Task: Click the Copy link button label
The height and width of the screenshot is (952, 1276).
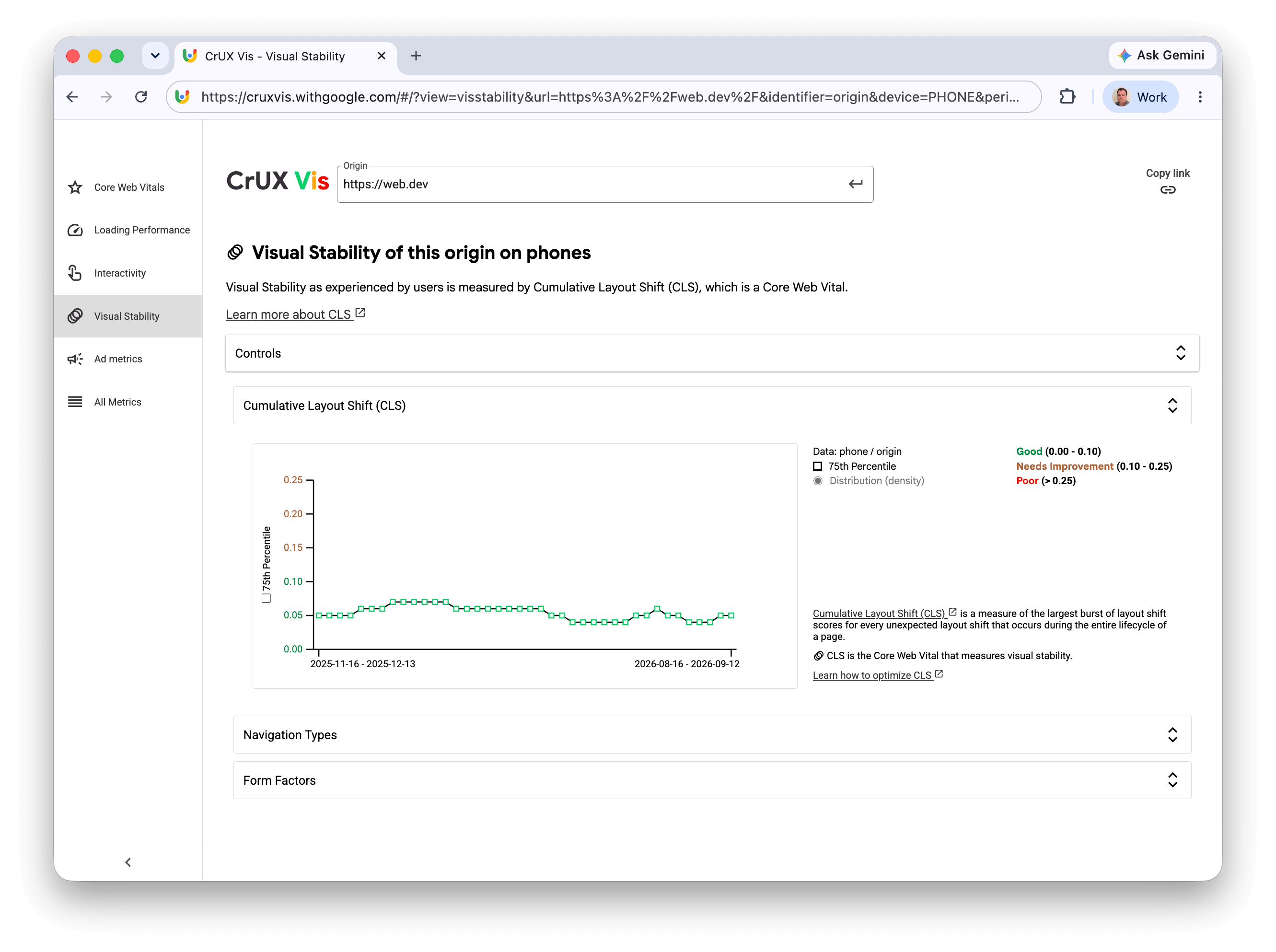Action: point(1167,174)
